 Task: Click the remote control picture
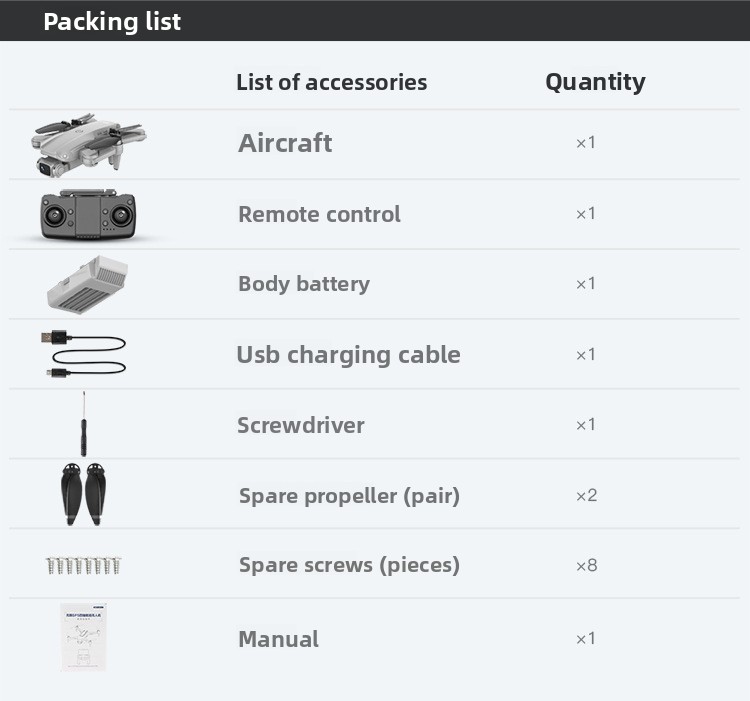coord(86,214)
